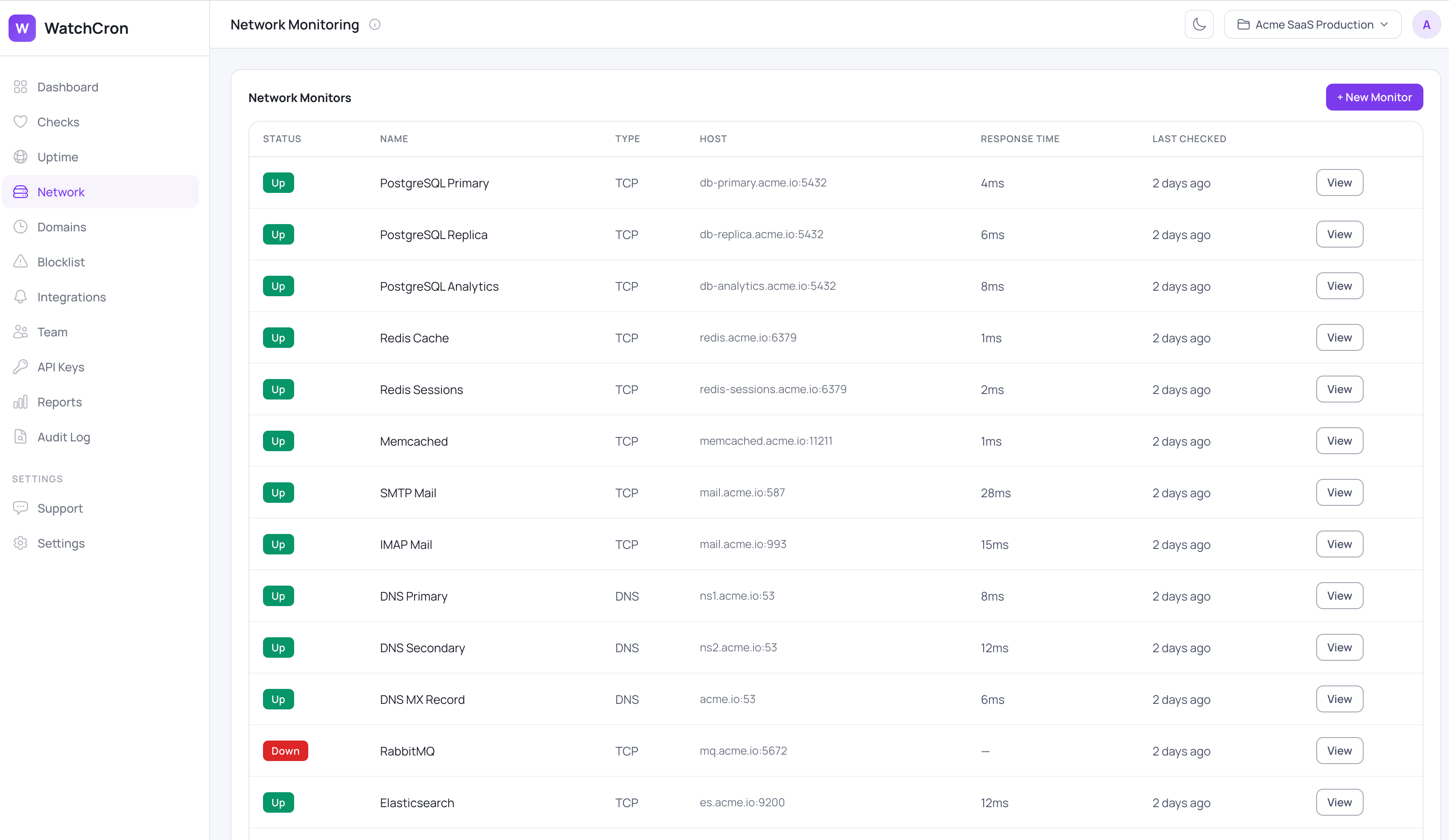The image size is (1449, 840).
Task: Expand the Acme SaaS Production dropdown chevron
Action: (1384, 25)
